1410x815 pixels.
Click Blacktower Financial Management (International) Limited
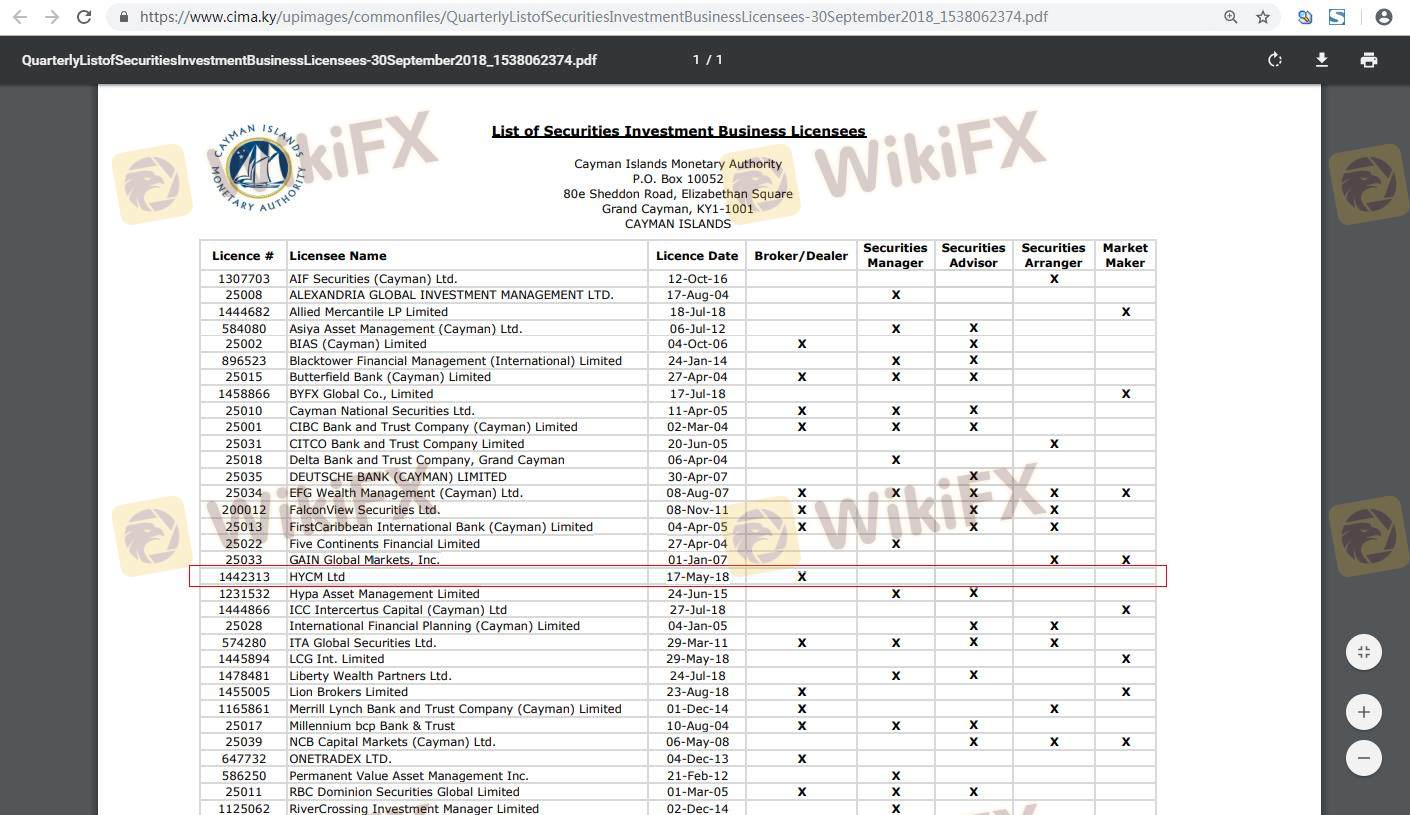[x=455, y=361]
